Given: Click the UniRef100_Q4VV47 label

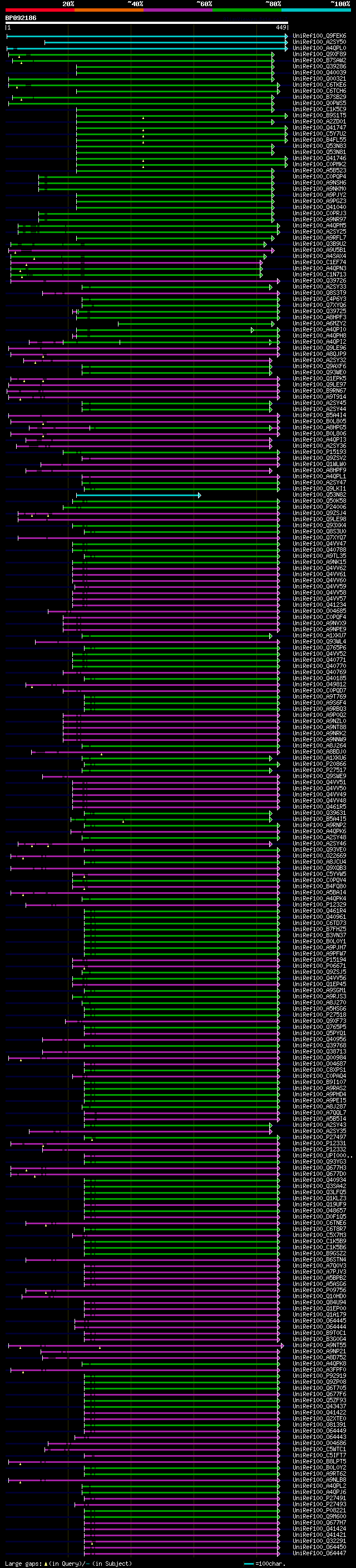Looking at the screenshot, I should (319, 544).
